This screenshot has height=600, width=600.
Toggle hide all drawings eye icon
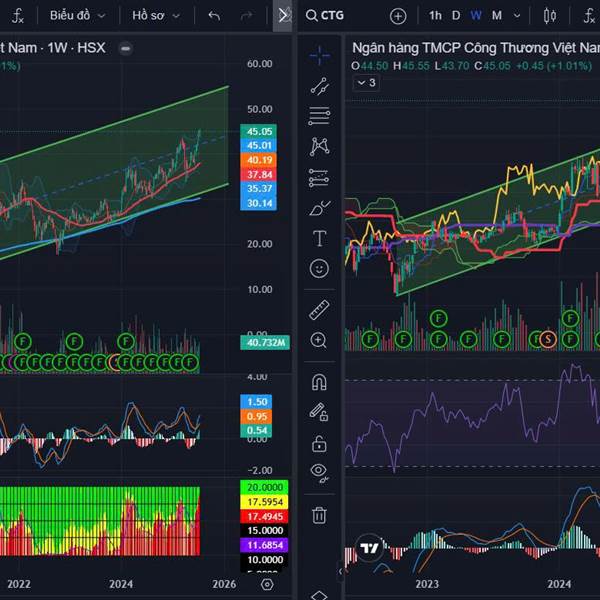tap(320, 473)
